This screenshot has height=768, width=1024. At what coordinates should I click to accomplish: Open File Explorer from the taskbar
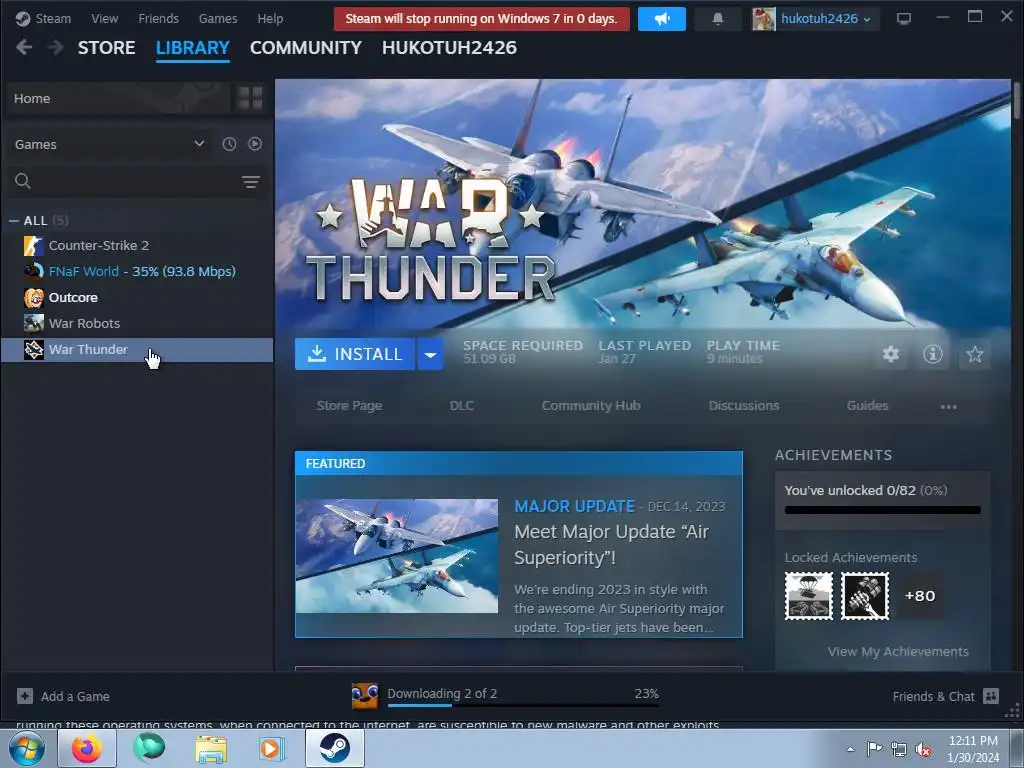(211, 748)
